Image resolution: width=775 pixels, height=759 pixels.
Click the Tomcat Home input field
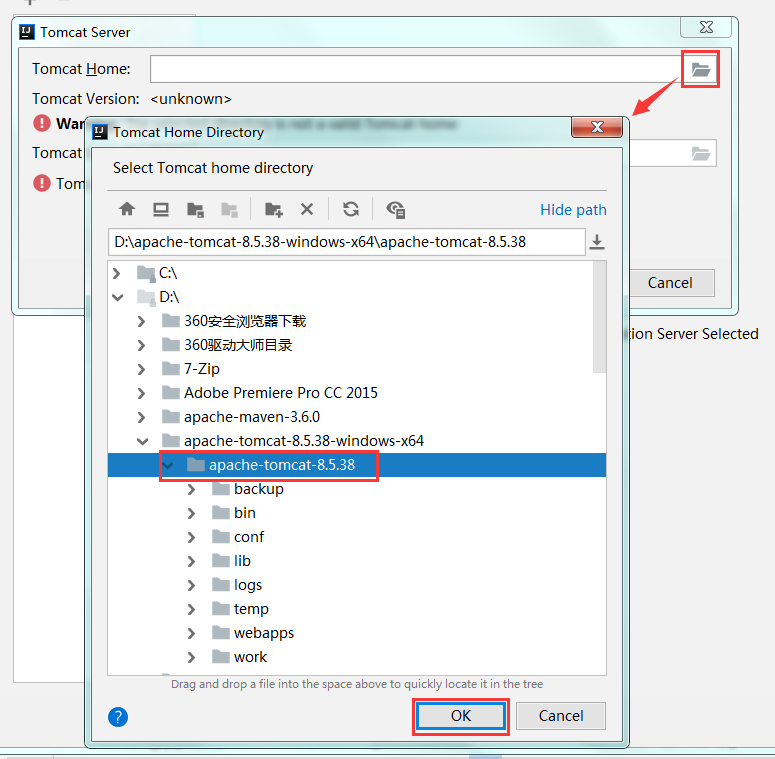pos(416,69)
